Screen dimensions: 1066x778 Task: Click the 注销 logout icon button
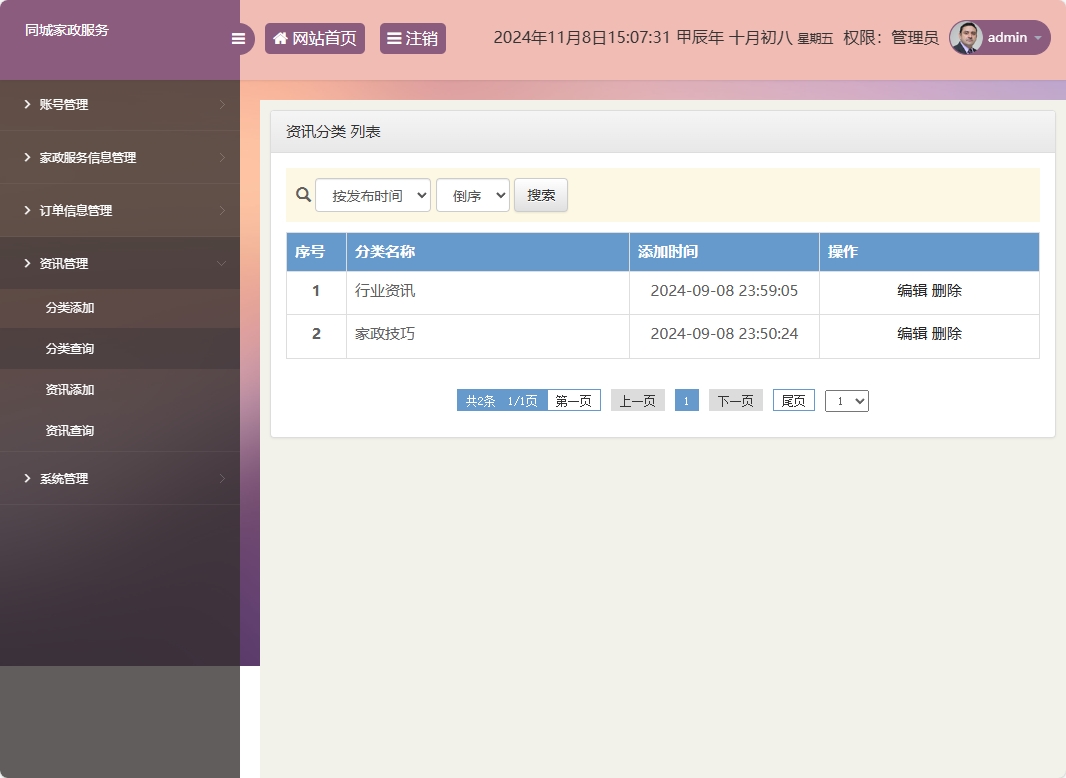[394, 38]
